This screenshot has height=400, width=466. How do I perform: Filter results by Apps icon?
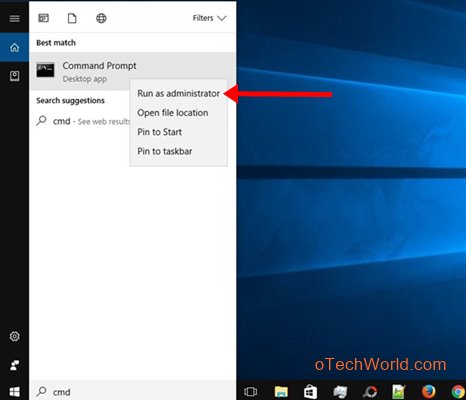[x=44, y=18]
